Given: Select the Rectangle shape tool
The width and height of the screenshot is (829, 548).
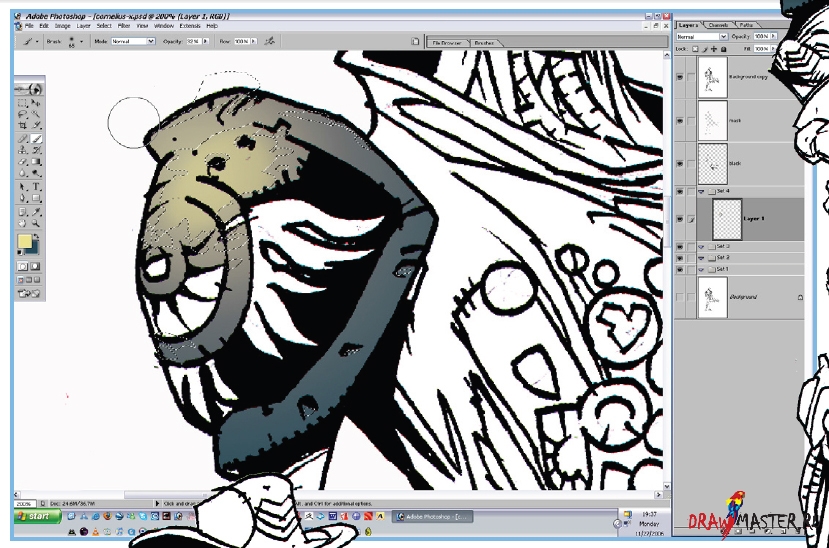Looking at the screenshot, I should [x=36, y=198].
